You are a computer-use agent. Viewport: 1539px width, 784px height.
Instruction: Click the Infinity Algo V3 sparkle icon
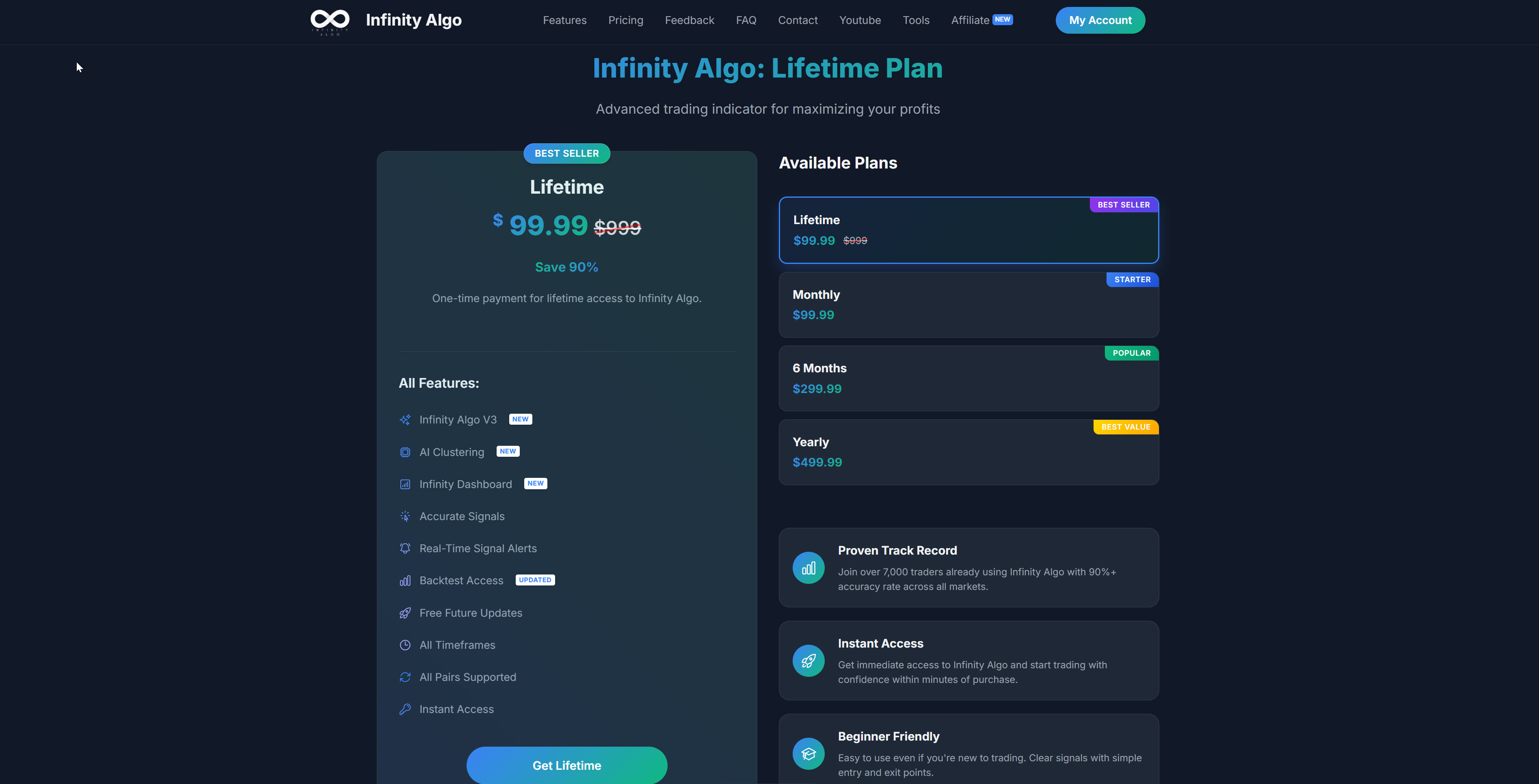(x=406, y=419)
